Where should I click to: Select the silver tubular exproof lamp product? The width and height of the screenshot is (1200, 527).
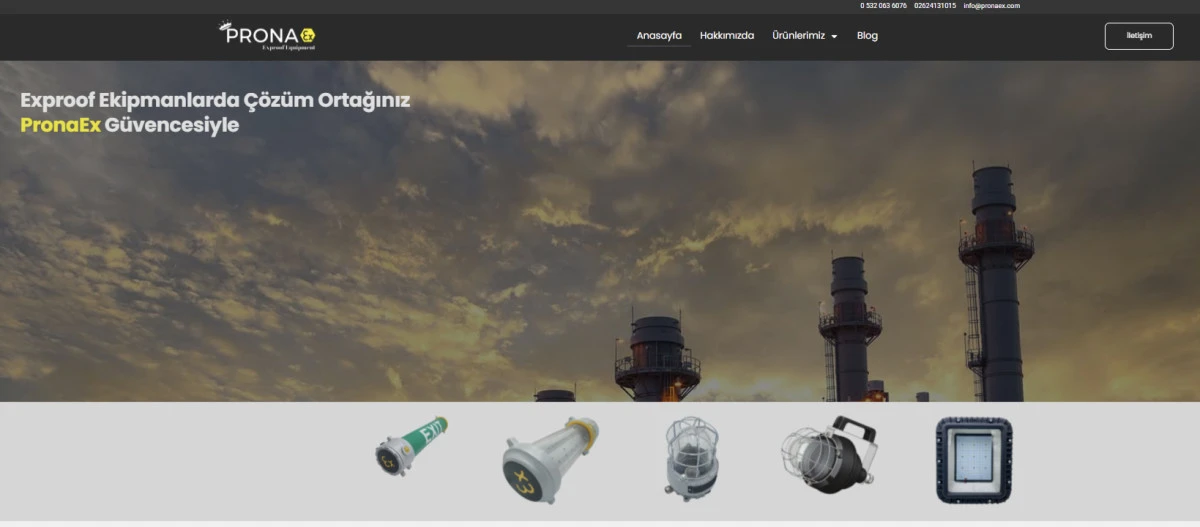tap(550, 460)
